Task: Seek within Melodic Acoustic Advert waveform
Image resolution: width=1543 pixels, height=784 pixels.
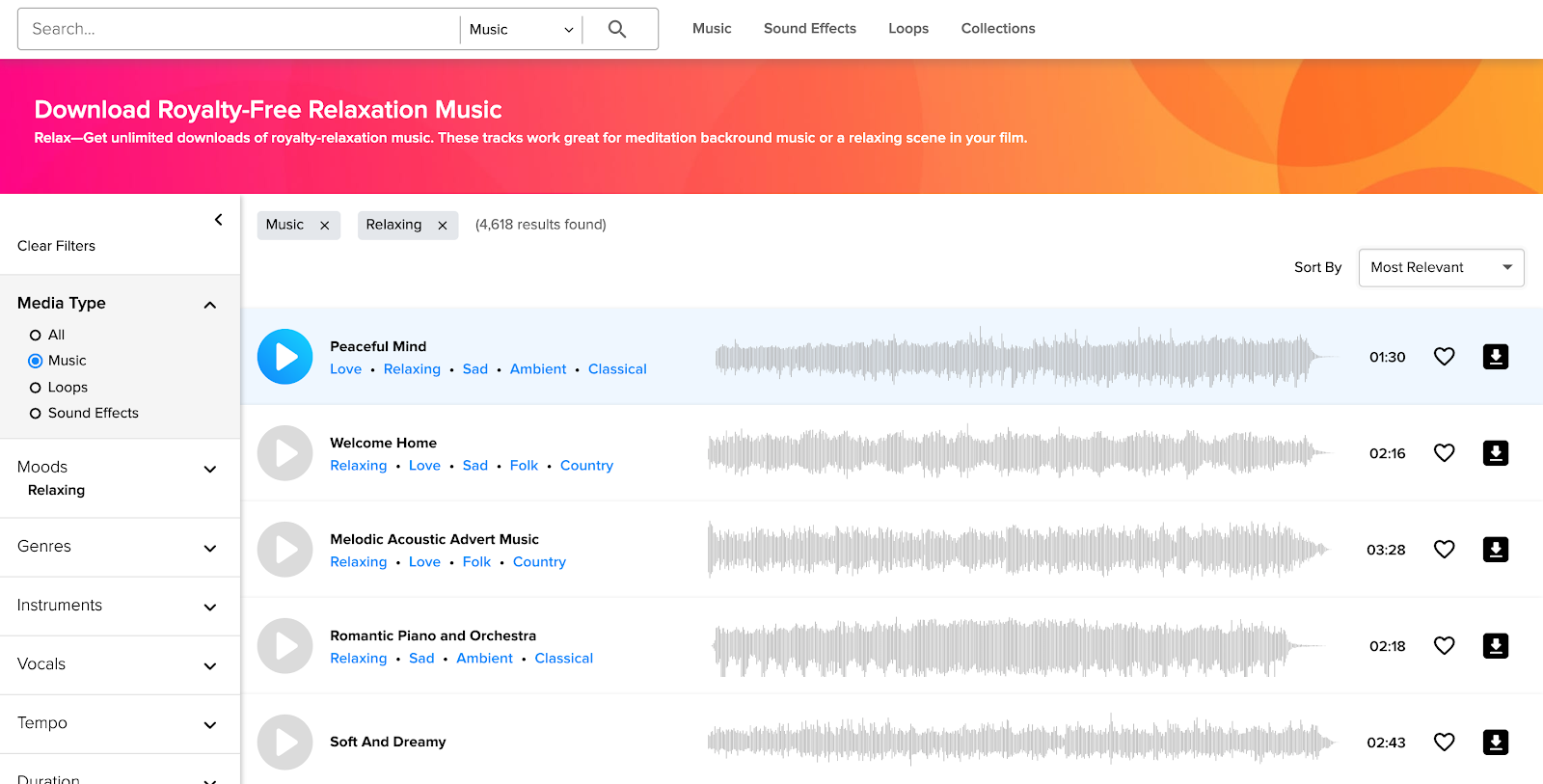Action: coord(1018,550)
